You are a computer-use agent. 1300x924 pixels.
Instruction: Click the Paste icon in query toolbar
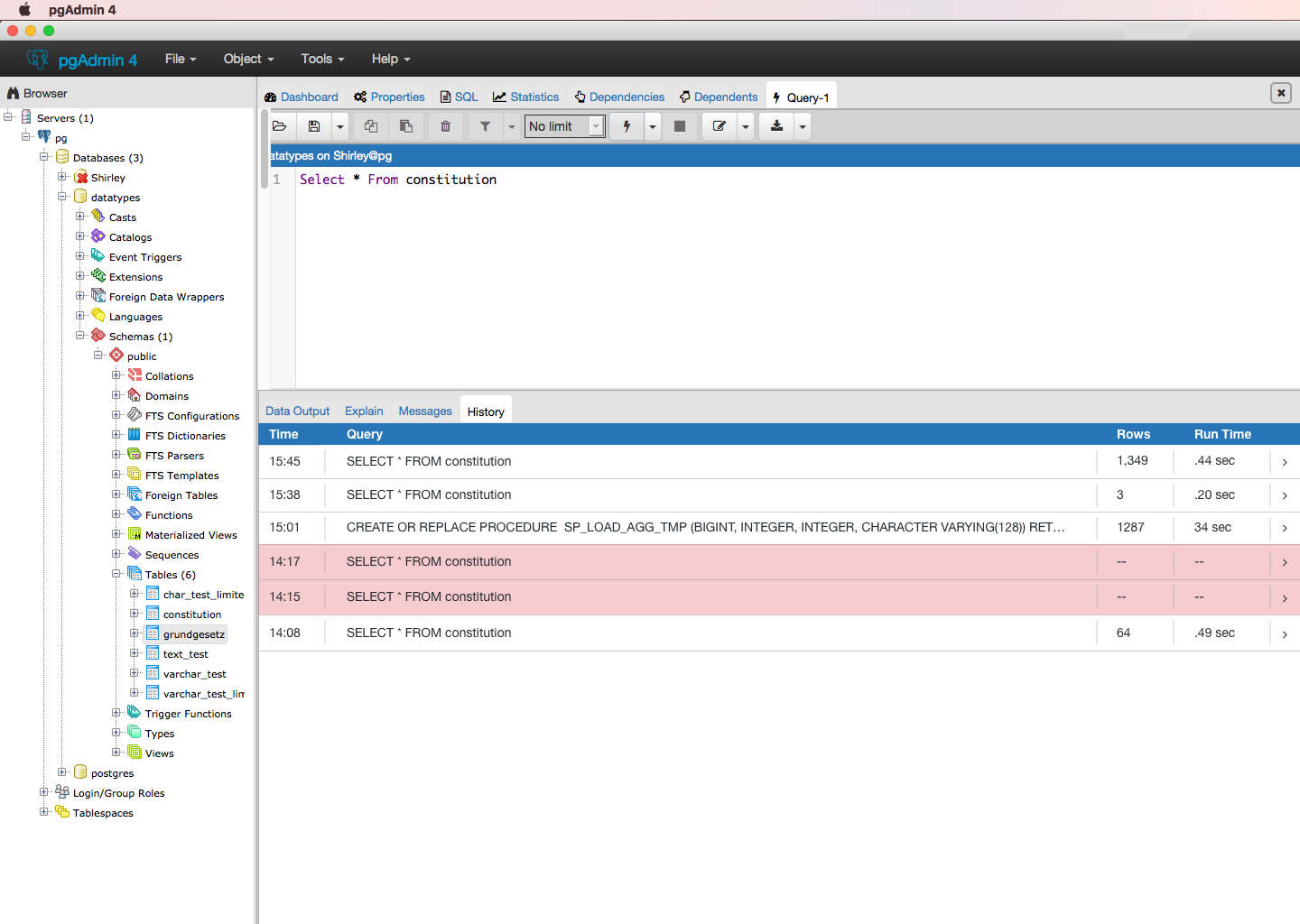[406, 126]
